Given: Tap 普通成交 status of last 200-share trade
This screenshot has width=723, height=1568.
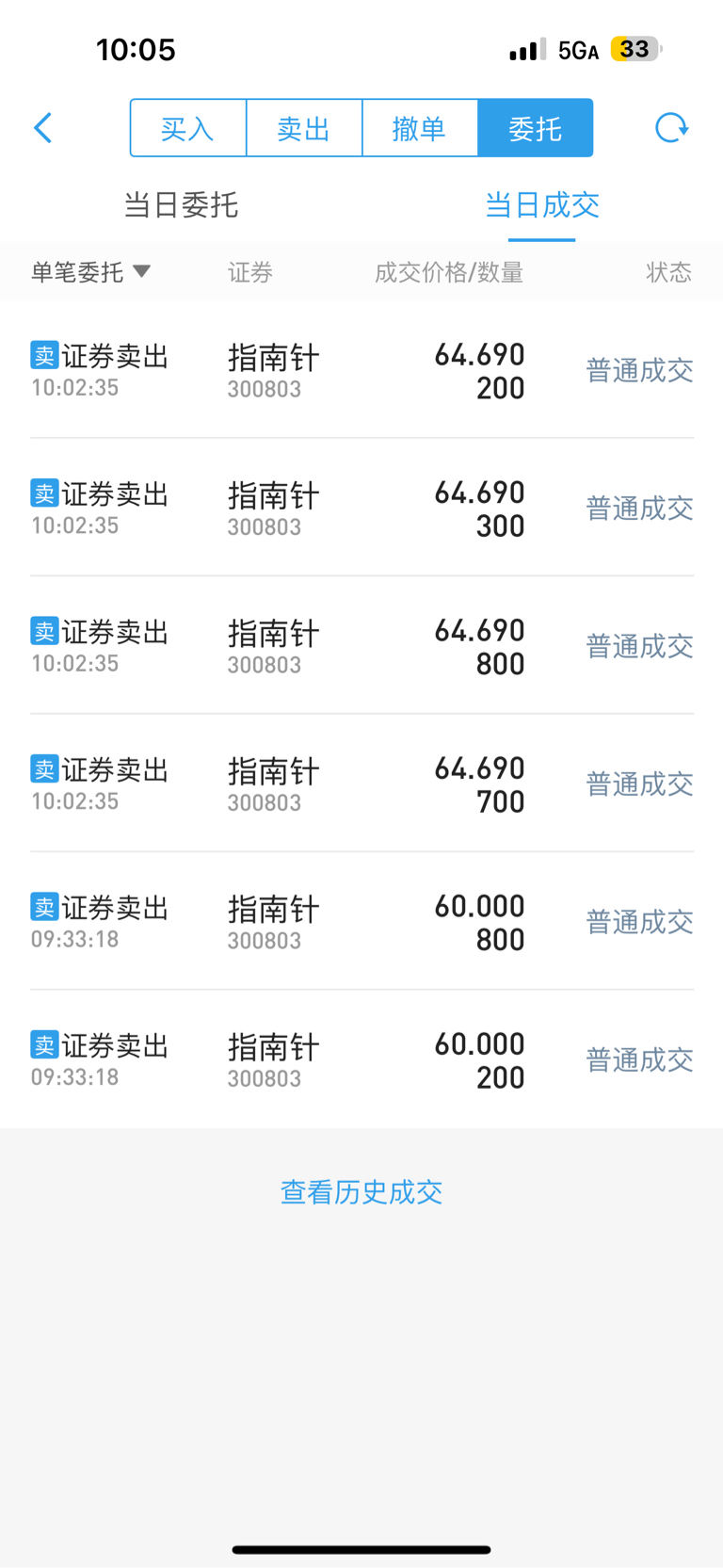Looking at the screenshot, I should 640,1060.
